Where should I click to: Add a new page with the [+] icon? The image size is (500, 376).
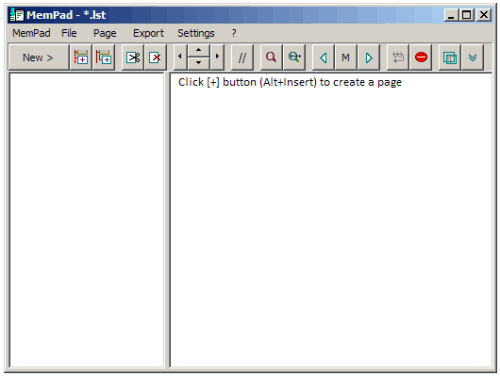81,58
